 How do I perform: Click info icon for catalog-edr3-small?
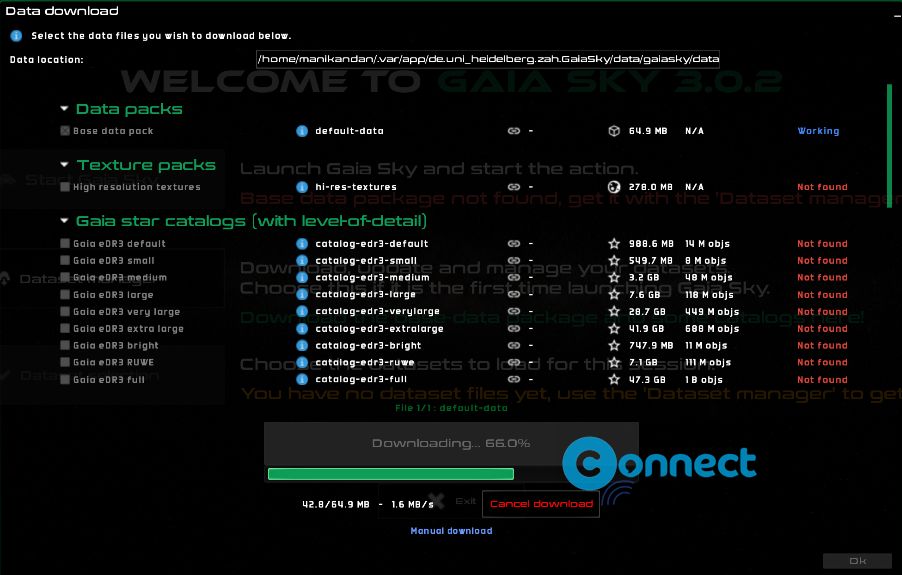tap(301, 260)
